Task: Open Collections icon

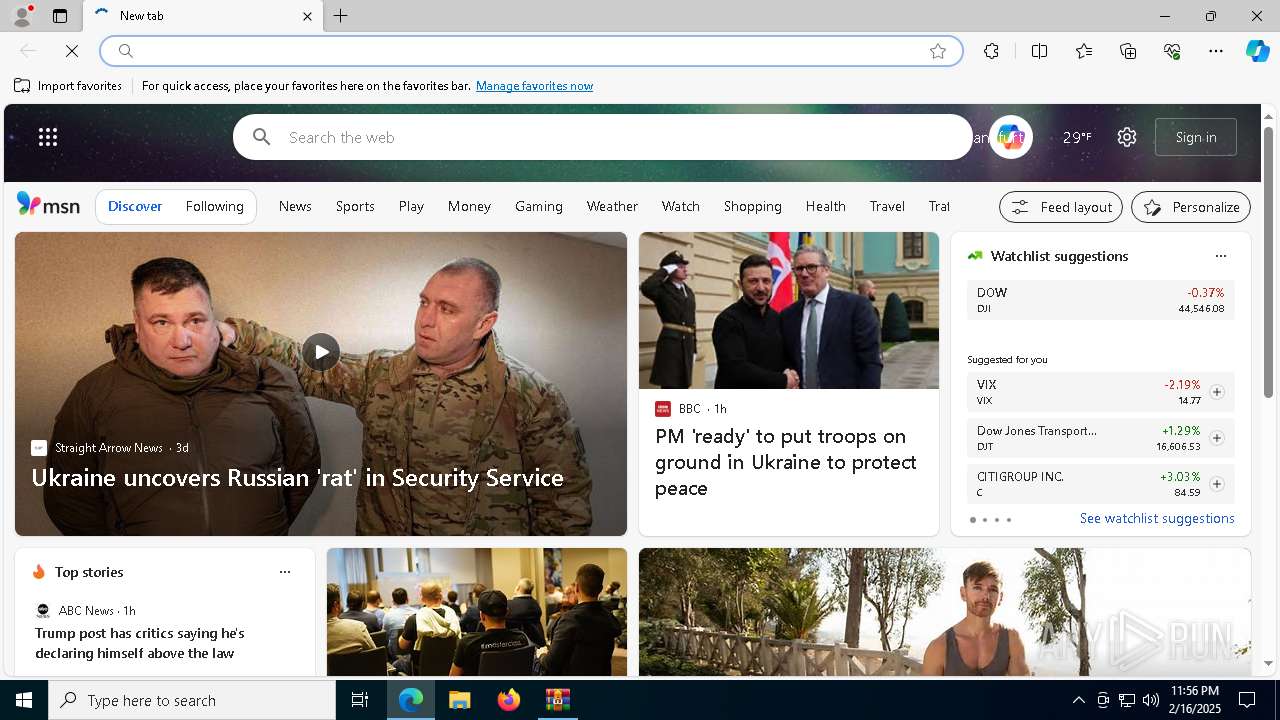Action: tap(1128, 51)
